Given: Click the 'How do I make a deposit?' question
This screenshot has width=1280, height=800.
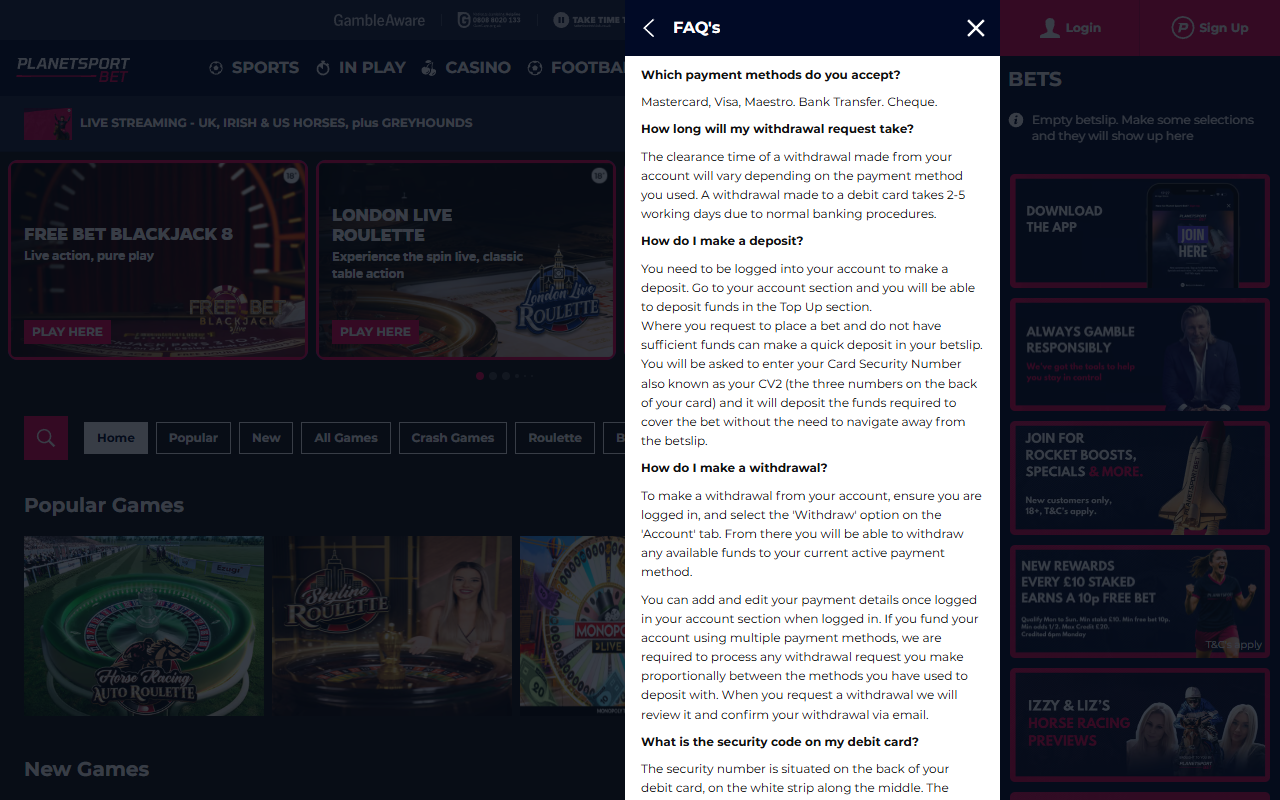Looking at the screenshot, I should (x=722, y=241).
